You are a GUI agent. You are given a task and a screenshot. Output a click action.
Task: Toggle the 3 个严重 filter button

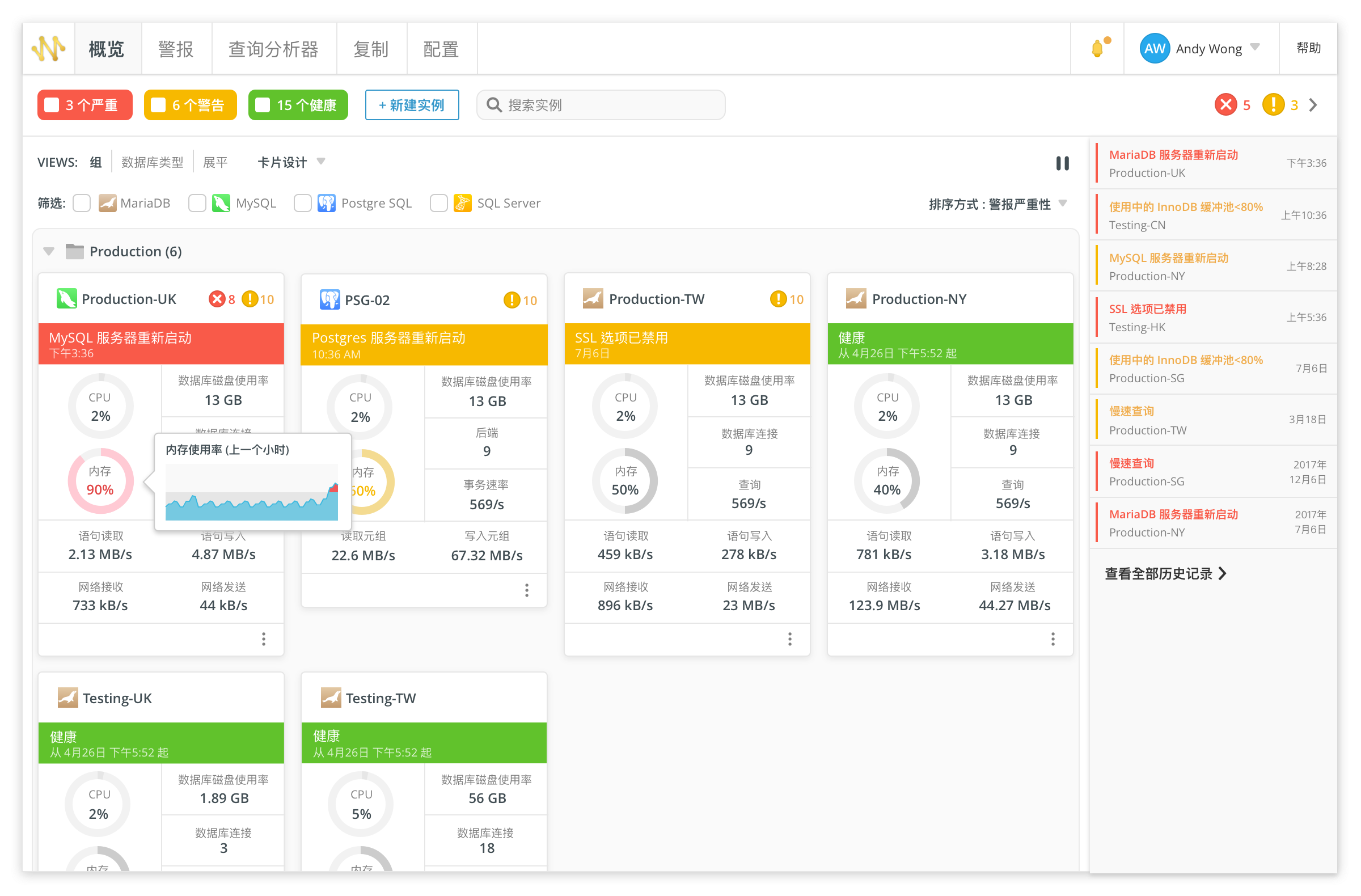[84, 105]
